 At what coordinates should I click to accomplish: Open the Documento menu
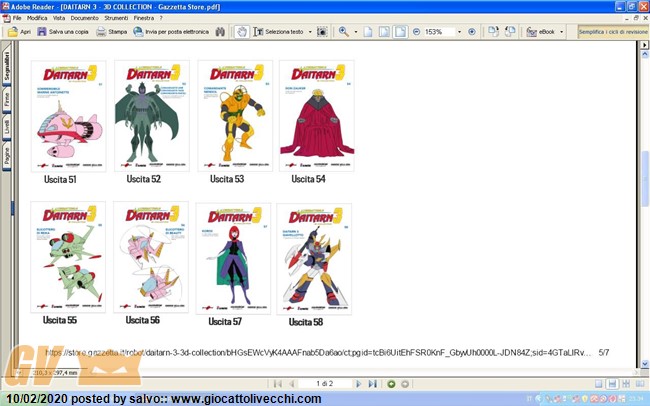[84, 18]
